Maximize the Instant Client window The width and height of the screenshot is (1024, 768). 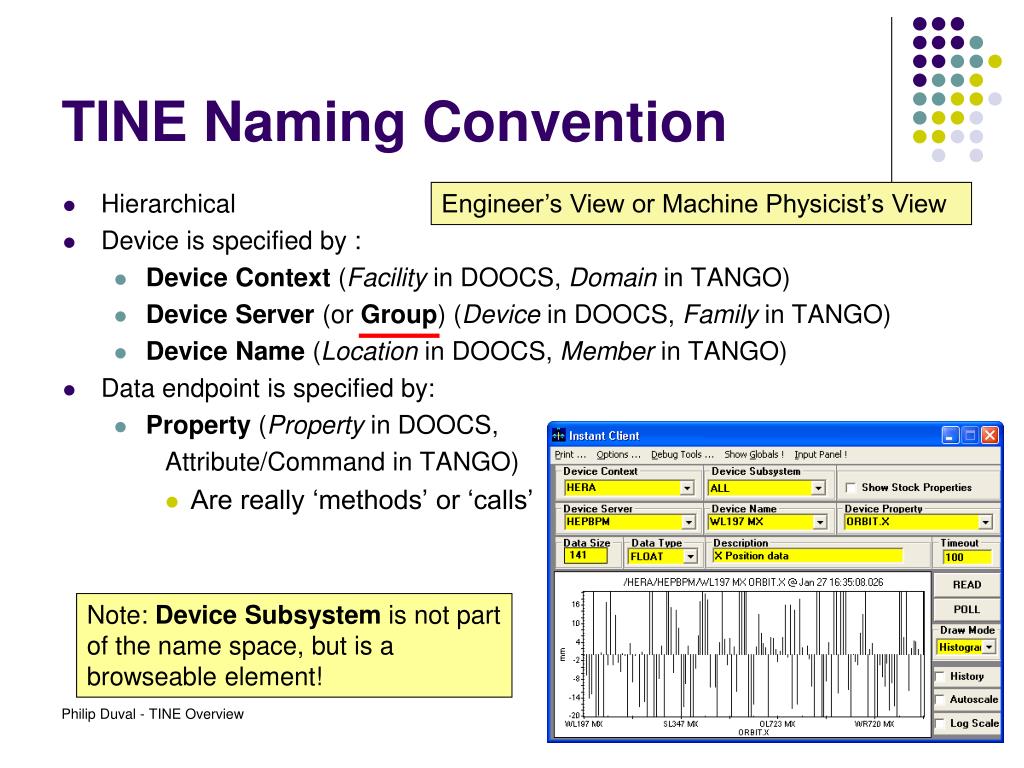coord(970,435)
